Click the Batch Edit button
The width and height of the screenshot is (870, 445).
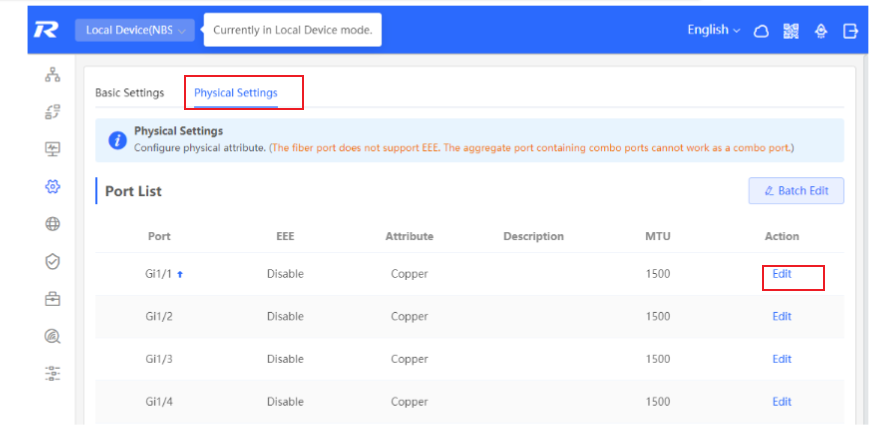[796, 191]
